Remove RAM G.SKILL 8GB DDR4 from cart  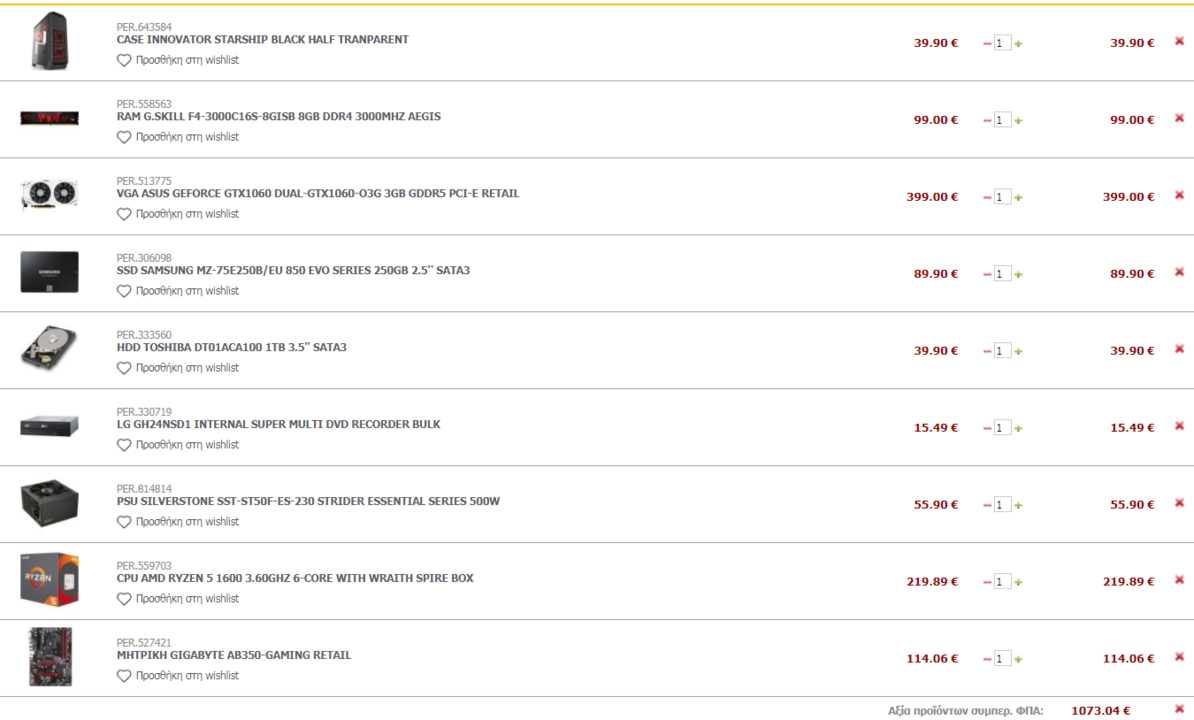pos(1179,118)
